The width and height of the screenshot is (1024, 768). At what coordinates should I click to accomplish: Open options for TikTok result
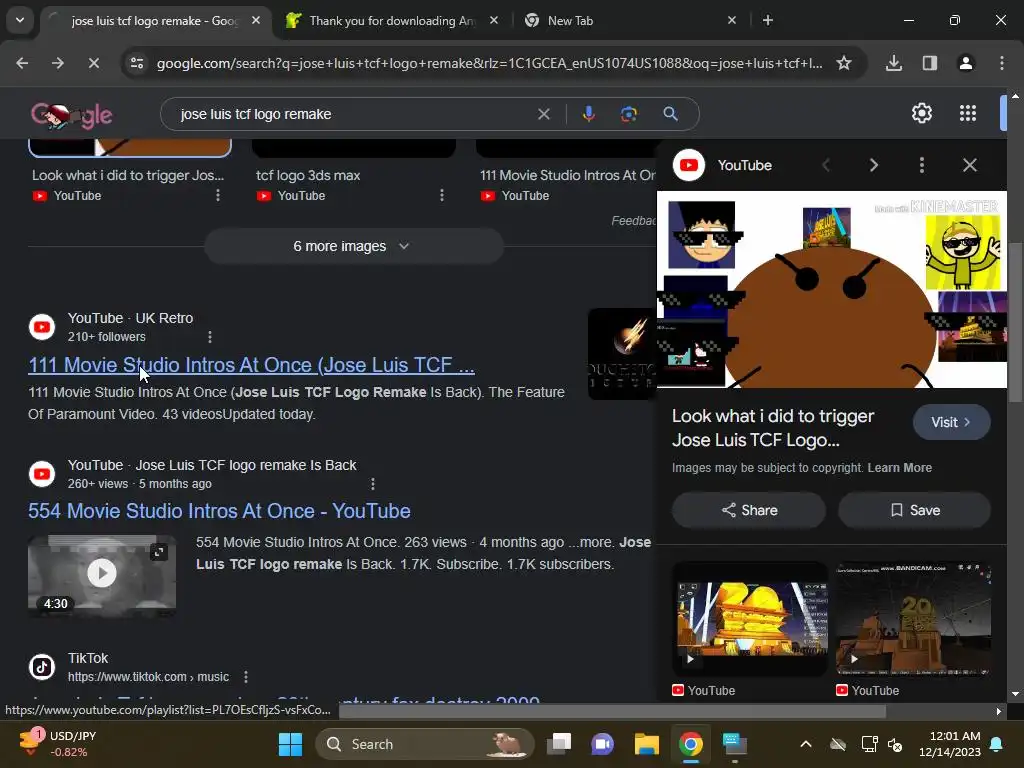click(246, 677)
